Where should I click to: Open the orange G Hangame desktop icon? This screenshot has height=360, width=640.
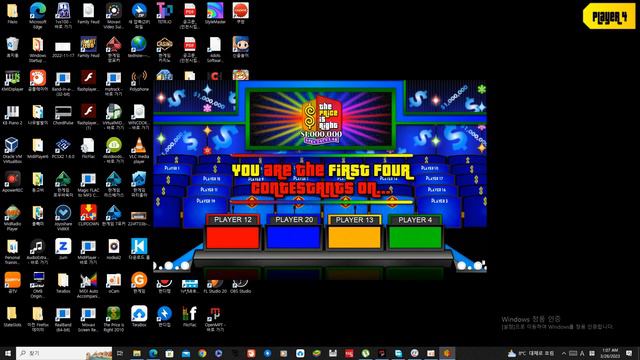click(x=139, y=283)
